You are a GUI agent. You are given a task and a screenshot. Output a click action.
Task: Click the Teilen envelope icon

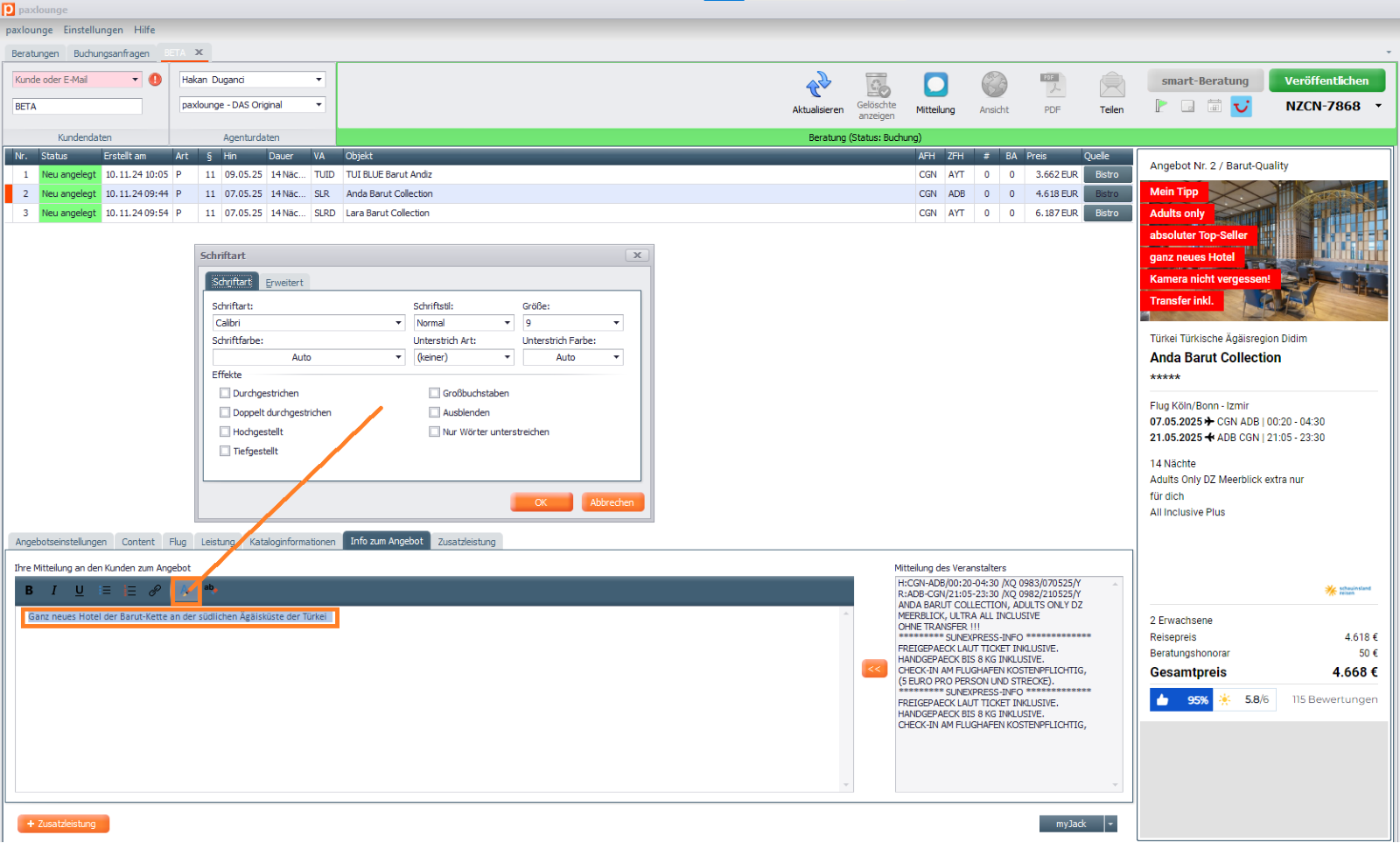1112,85
